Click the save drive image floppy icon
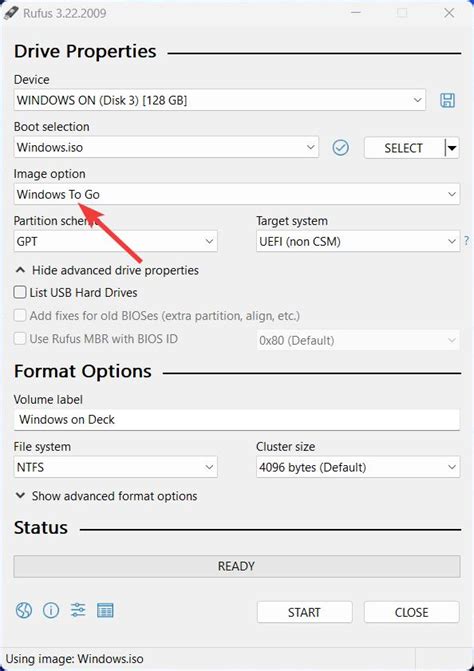474x671 pixels. [x=447, y=101]
